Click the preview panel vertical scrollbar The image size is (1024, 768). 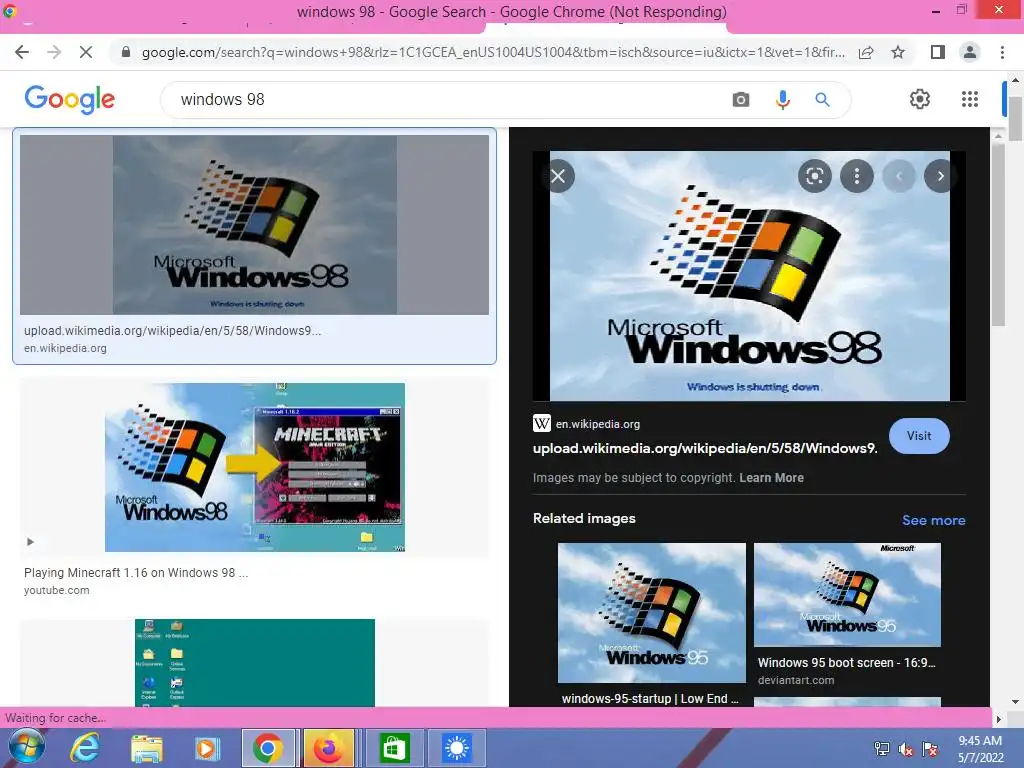click(x=998, y=235)
